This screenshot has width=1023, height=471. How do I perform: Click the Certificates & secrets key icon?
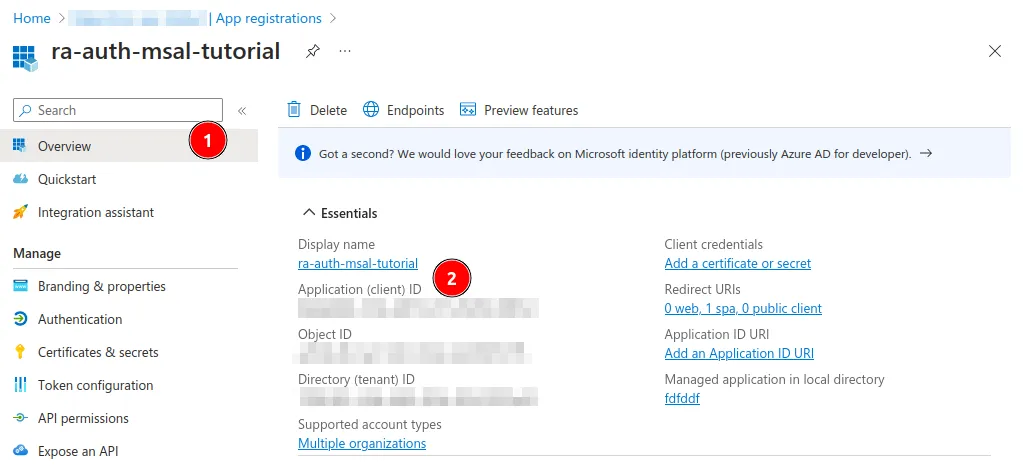coord(20,352)
